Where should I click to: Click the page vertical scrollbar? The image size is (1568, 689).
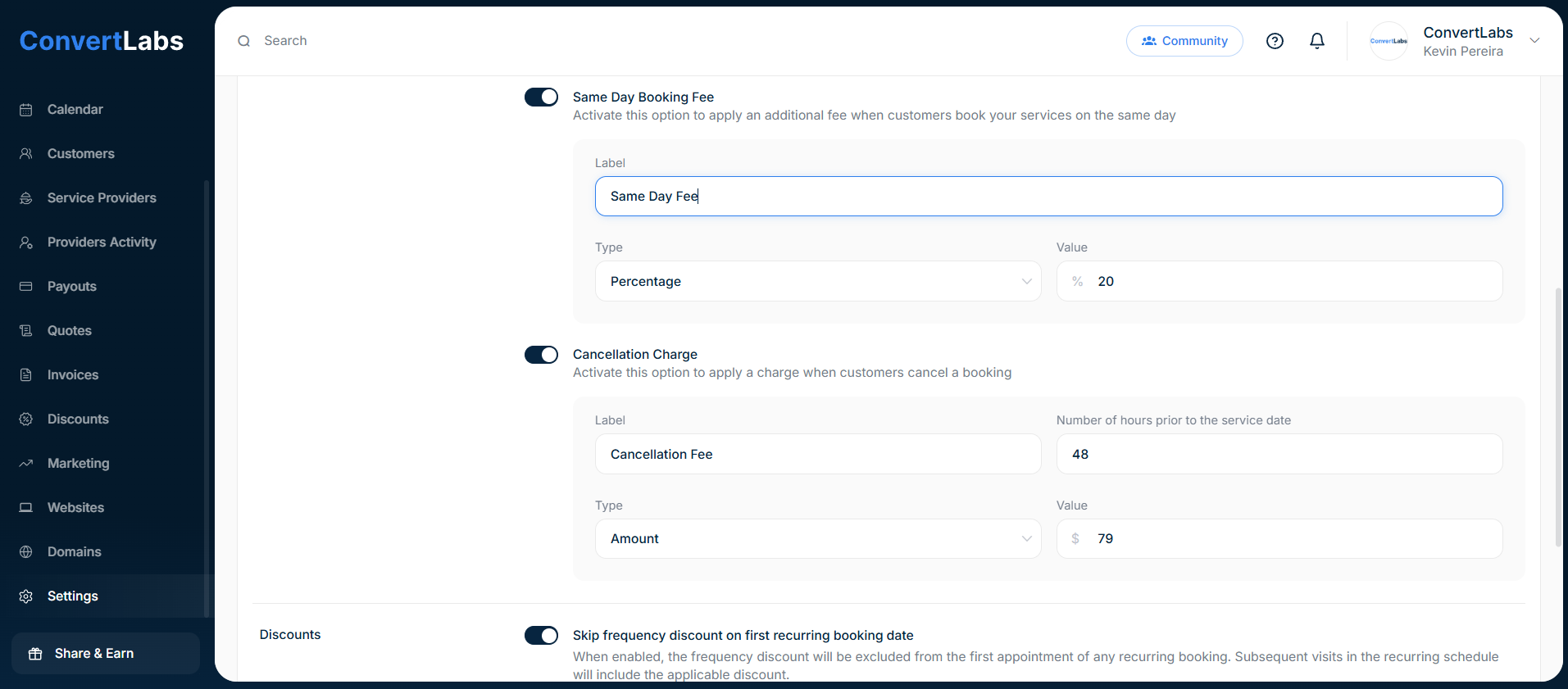[1557, 418]
